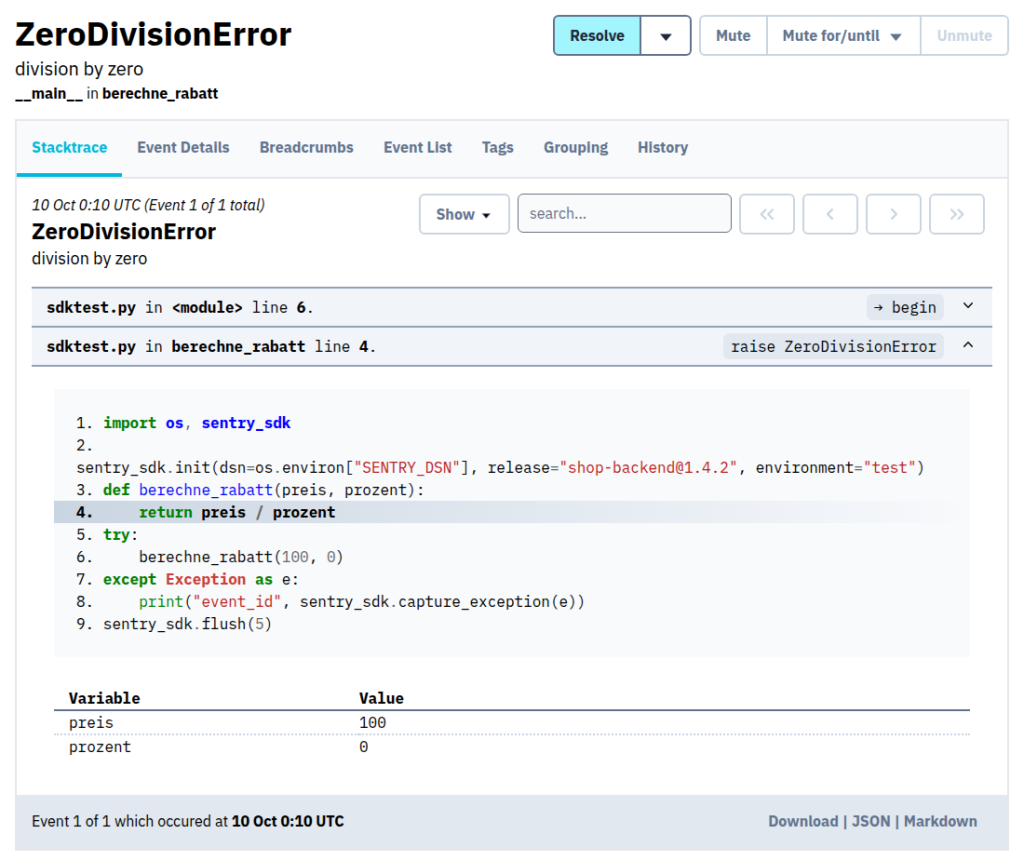Click value '100' in variables table
The image size is (1024, 861).
[372, 723]
